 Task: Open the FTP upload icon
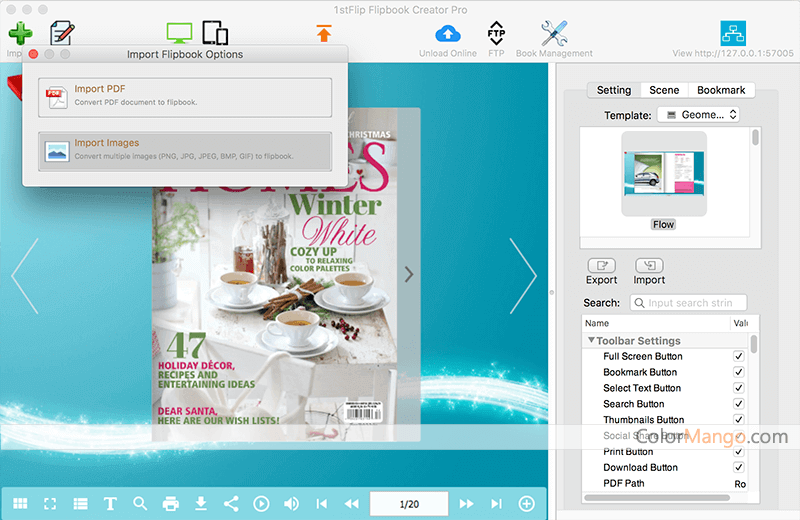click(x=496, y=33)
